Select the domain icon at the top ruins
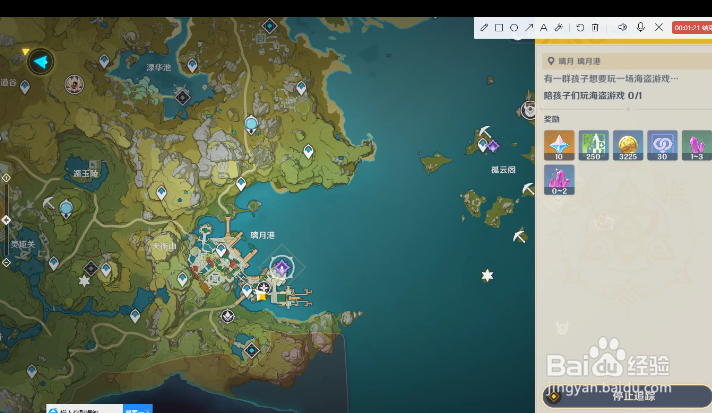 tap(270, 26)
